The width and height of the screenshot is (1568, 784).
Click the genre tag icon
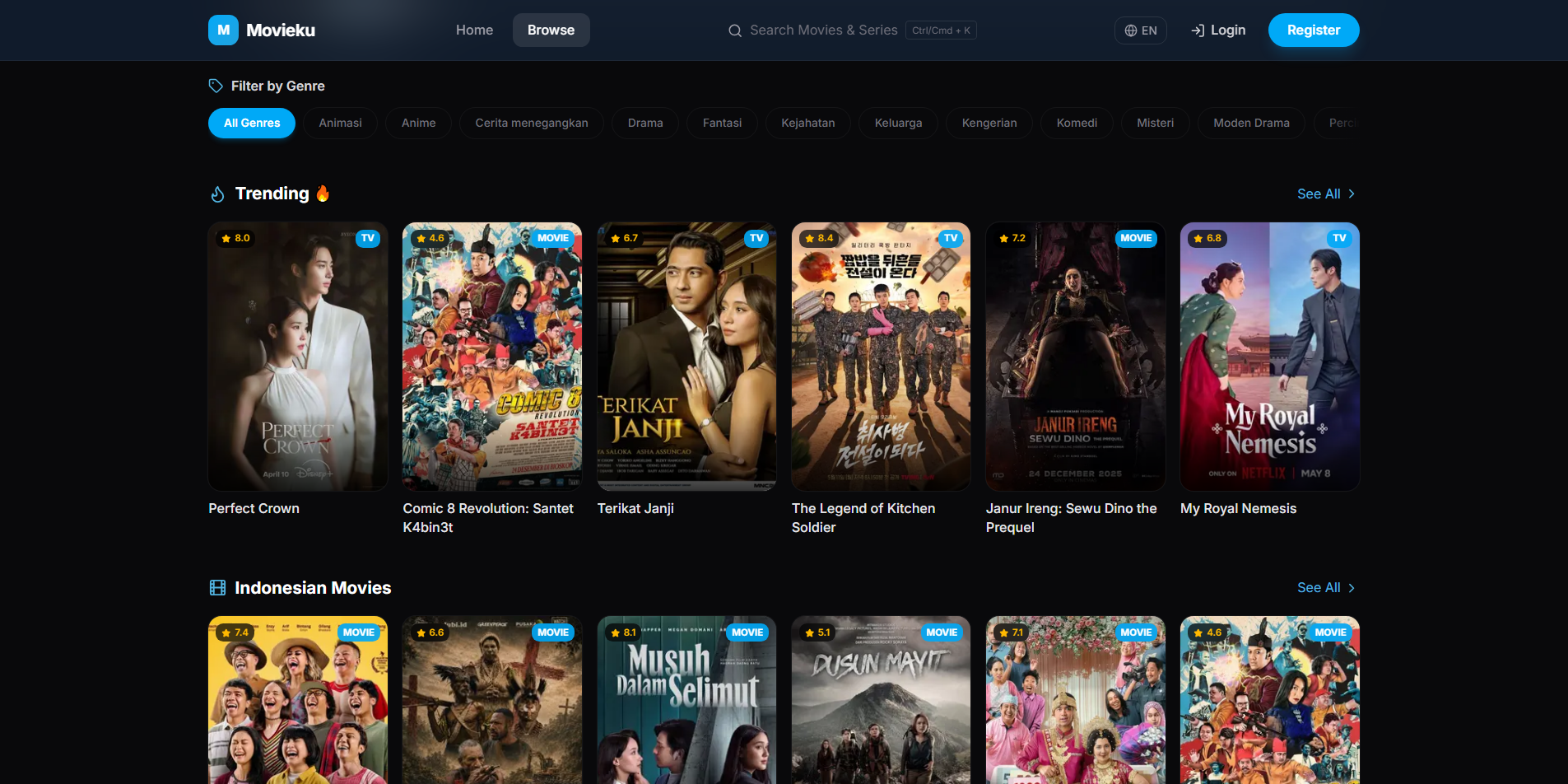(x=216, y=86)
